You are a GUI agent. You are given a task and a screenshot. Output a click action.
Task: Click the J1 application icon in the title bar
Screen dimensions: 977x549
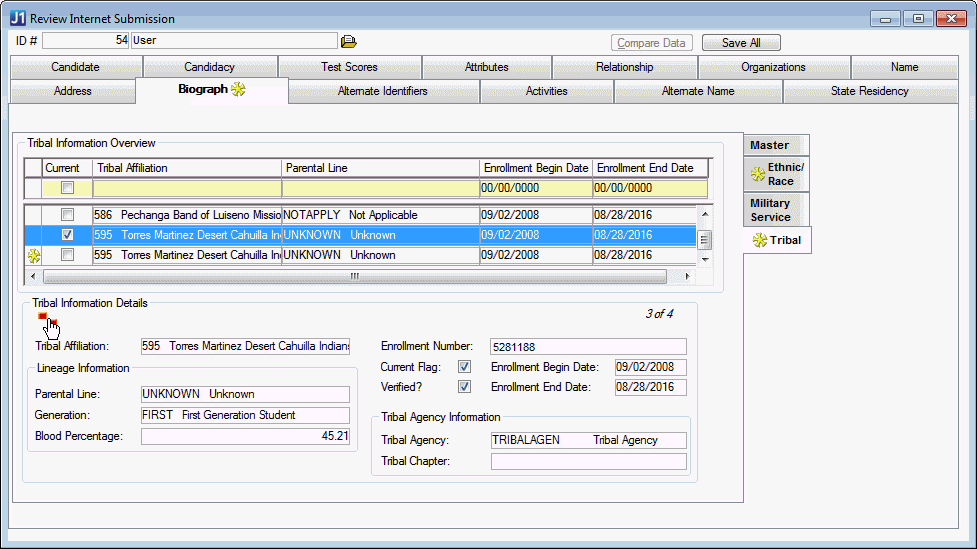[x=18, y=18]
